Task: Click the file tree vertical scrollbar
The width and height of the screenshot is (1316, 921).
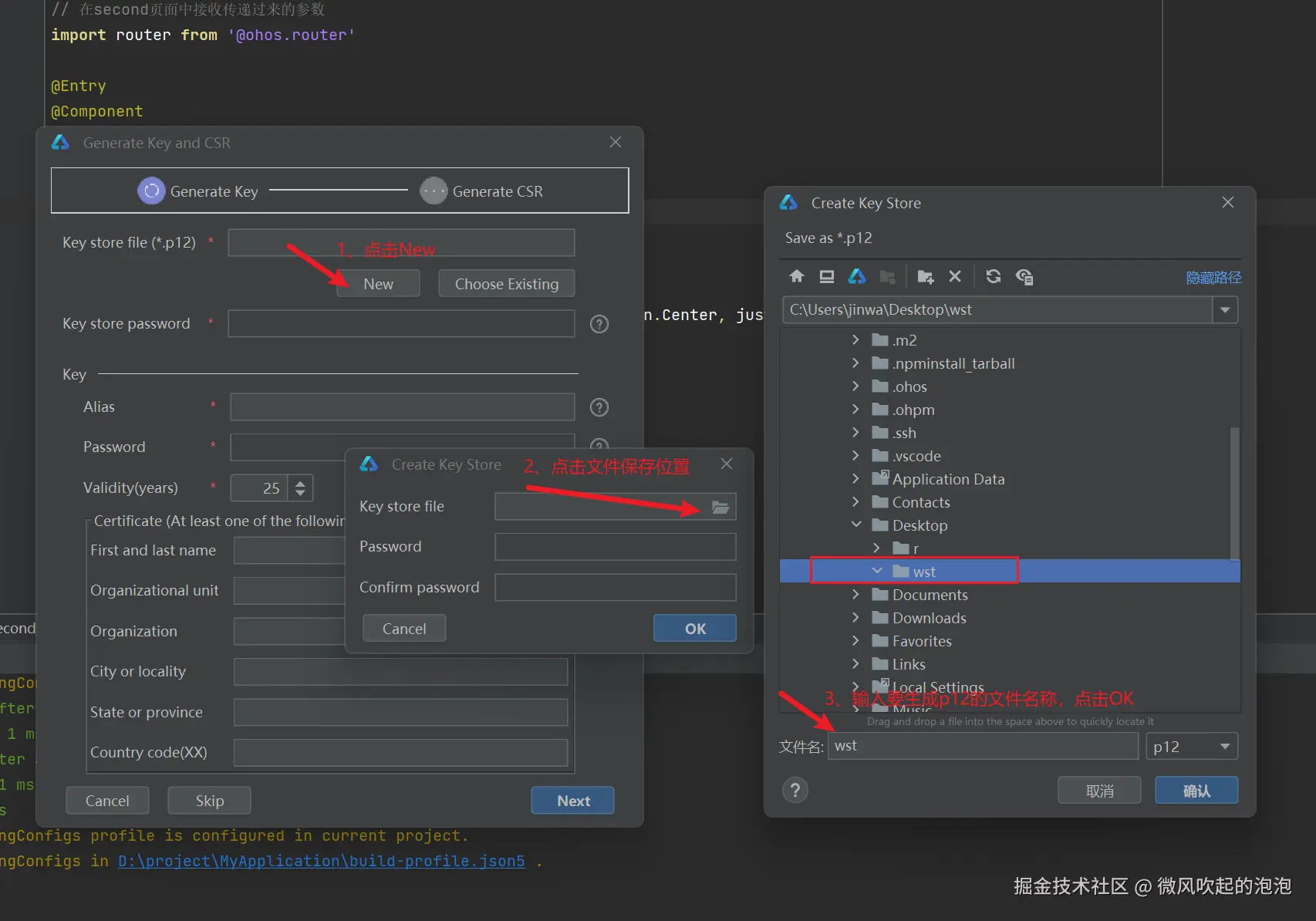Action: coord(1234,494)
